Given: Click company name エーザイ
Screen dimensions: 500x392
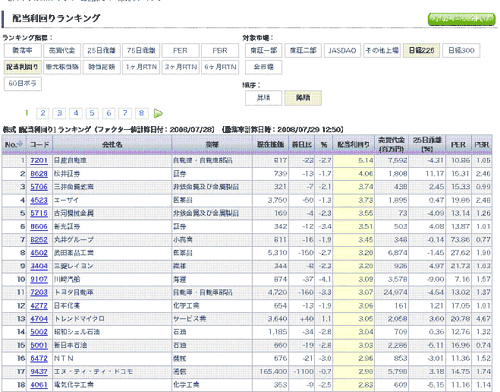Looking at the screenshot, I should pyautogui.click(x=66, y=200).
